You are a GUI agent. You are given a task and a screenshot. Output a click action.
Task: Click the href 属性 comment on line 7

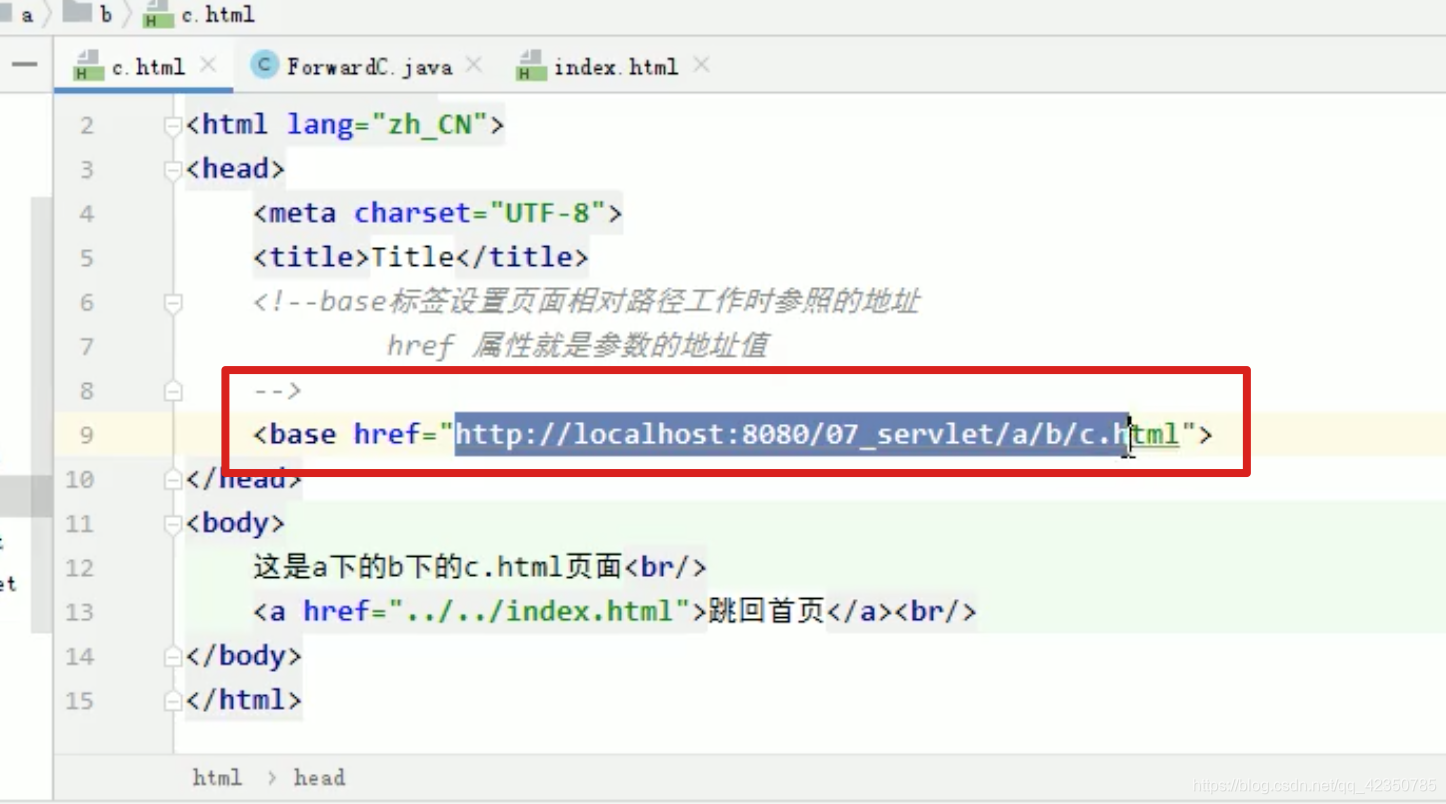point(577,346)
